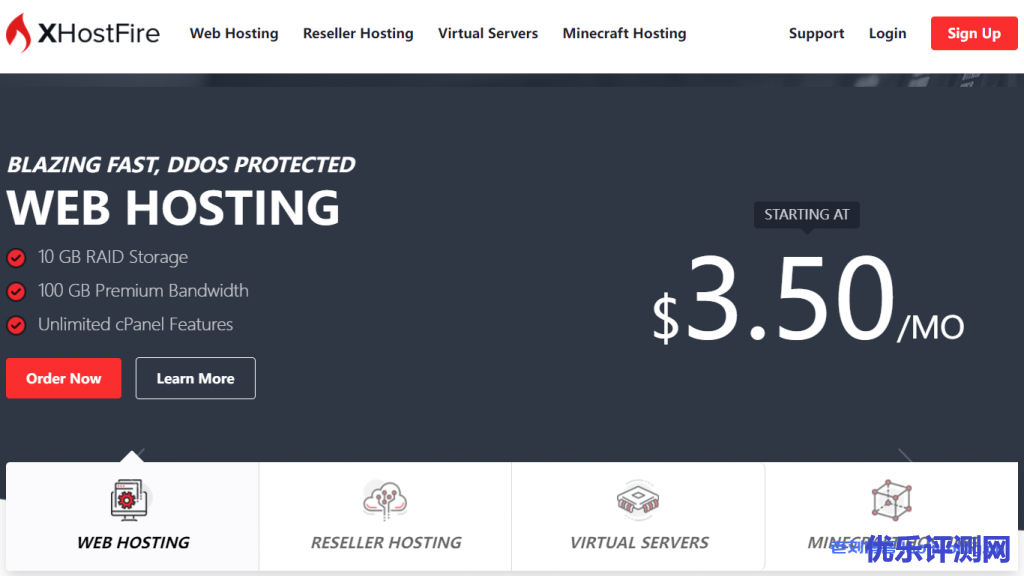1024x576 pixels.
Task: Click the $3.50/MO price
Action: [x=808, y=299]
